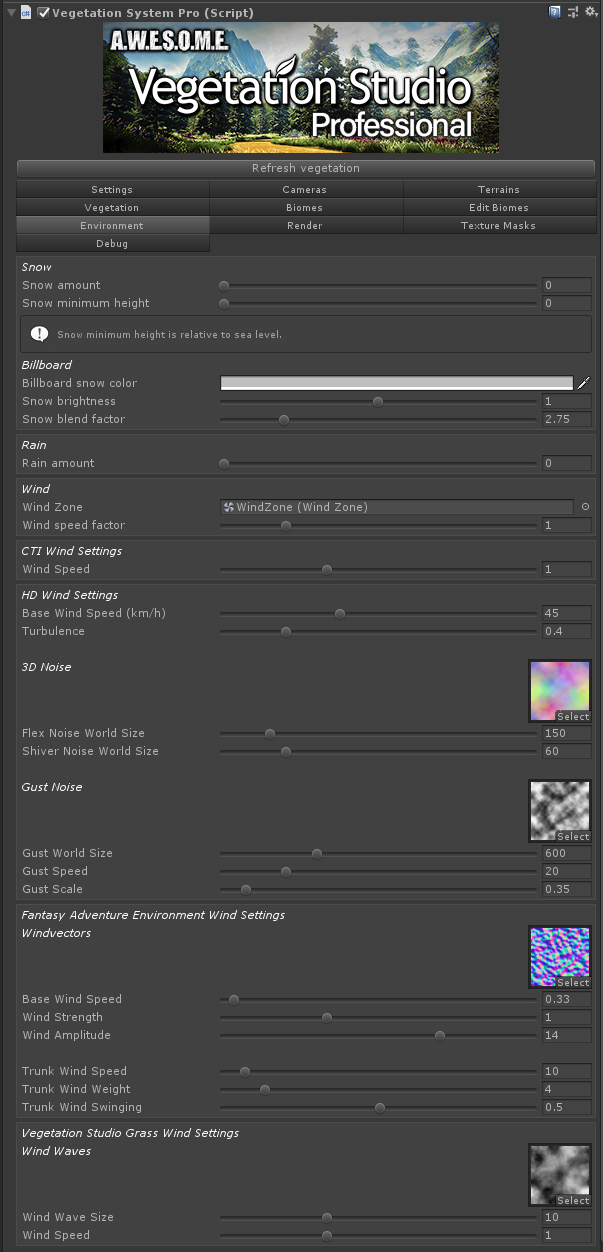Click Select under the Windvectors texture
The image size is (603, 1252).
tap(573, 983)
